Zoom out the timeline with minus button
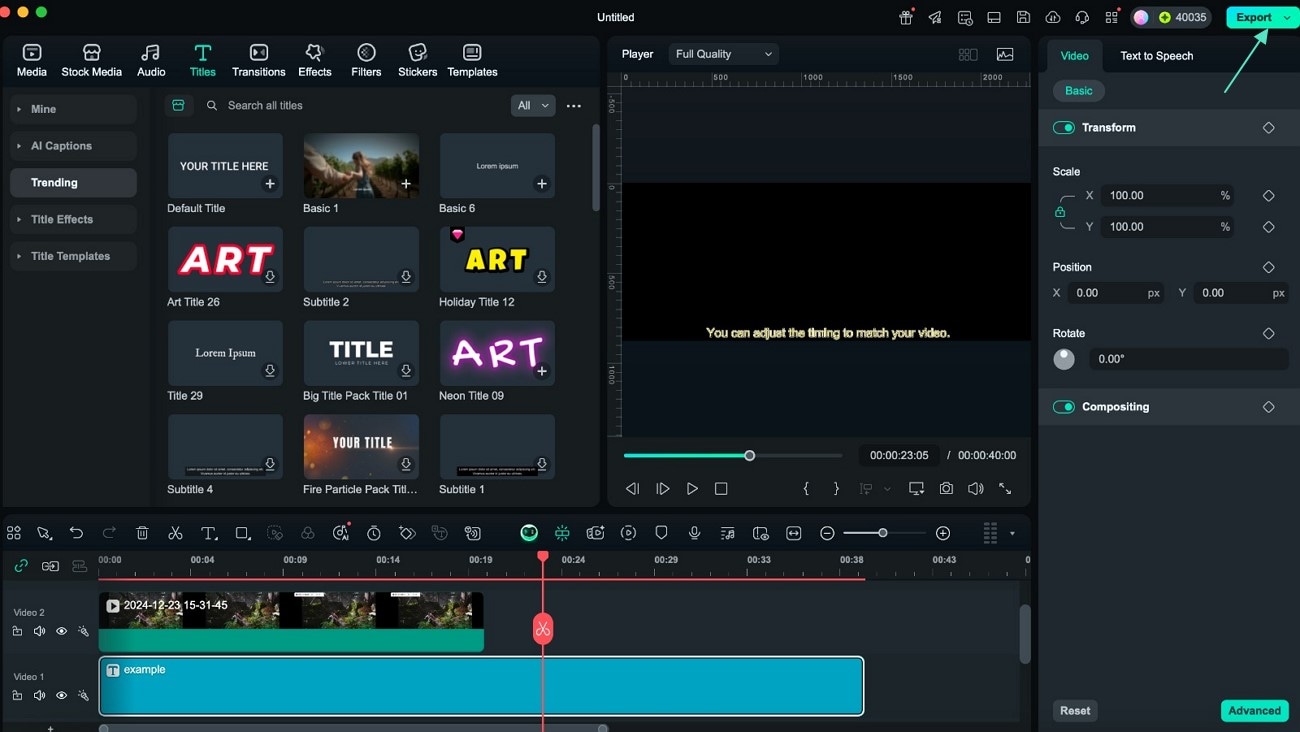 [x=827, y=534]
